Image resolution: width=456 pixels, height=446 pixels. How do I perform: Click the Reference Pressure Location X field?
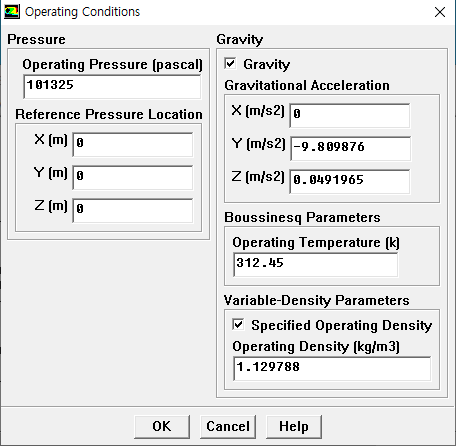(x=133, y=144)
